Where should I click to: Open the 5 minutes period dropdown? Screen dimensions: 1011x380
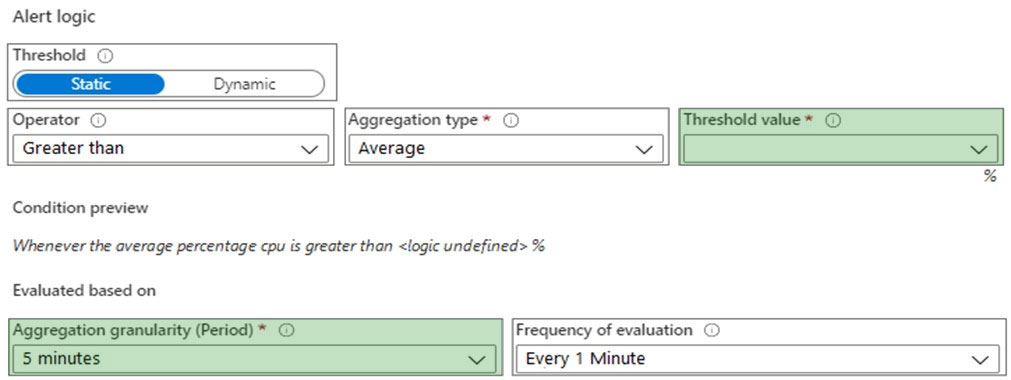pyautogui.click(x=254, y=359)
